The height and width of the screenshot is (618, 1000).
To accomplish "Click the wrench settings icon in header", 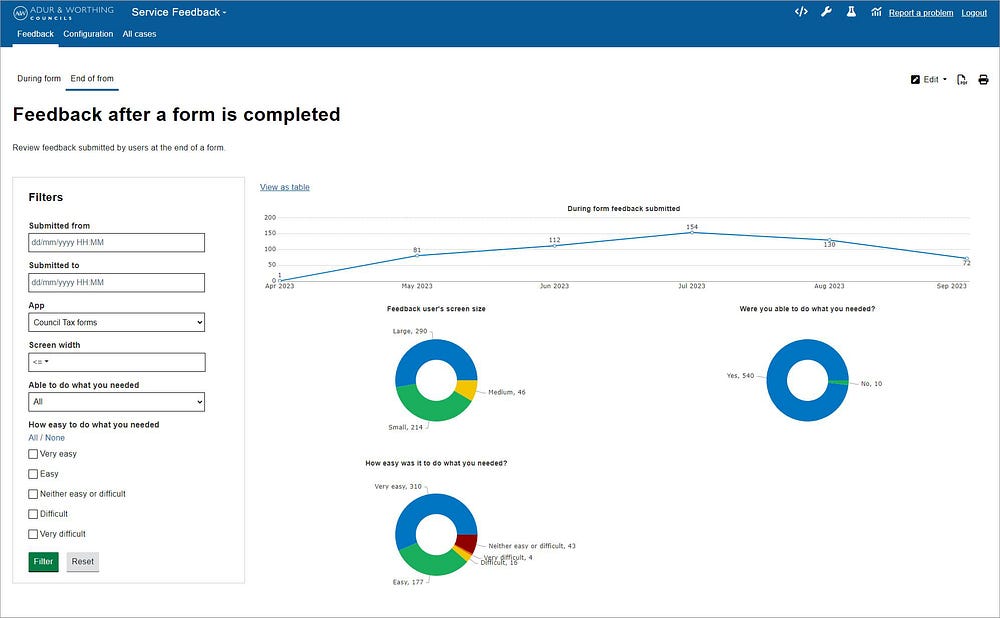I will [x=825, y=12].
